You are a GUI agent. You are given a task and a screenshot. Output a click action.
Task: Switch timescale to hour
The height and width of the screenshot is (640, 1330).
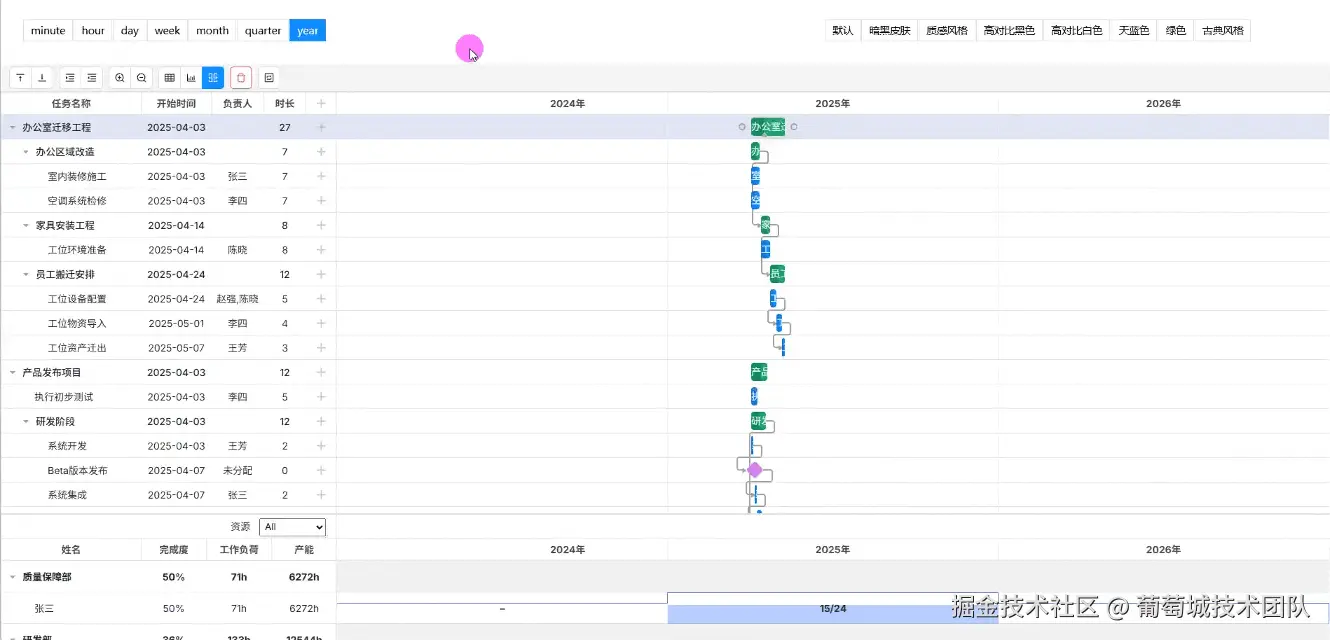click(93, 30)
